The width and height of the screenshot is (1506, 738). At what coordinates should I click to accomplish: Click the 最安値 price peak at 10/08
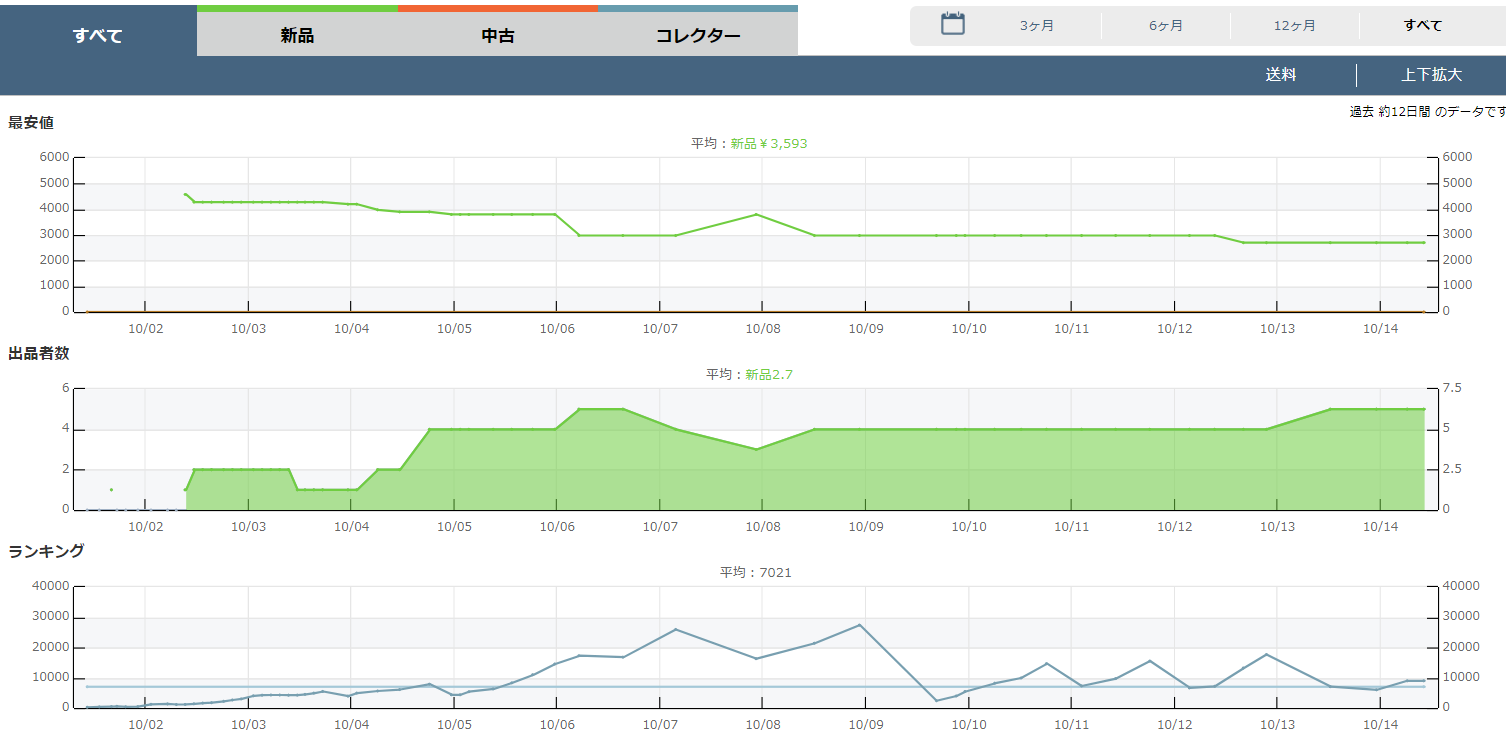pos(757,214)
